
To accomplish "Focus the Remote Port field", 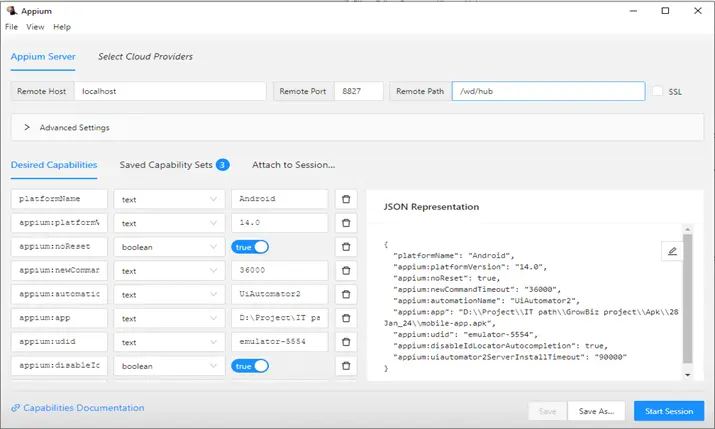I will (359, 91).
